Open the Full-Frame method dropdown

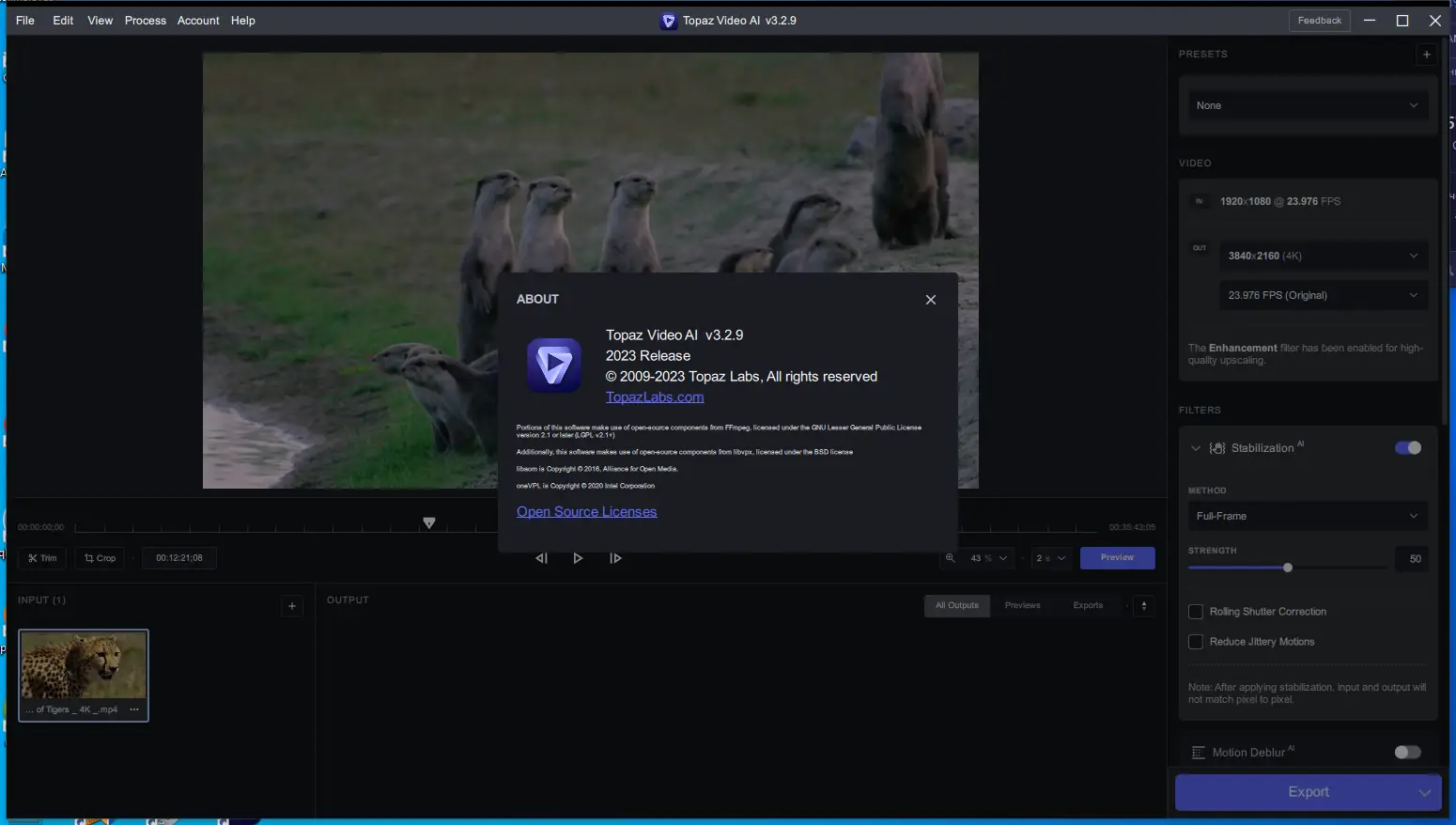pos(1308,516)
